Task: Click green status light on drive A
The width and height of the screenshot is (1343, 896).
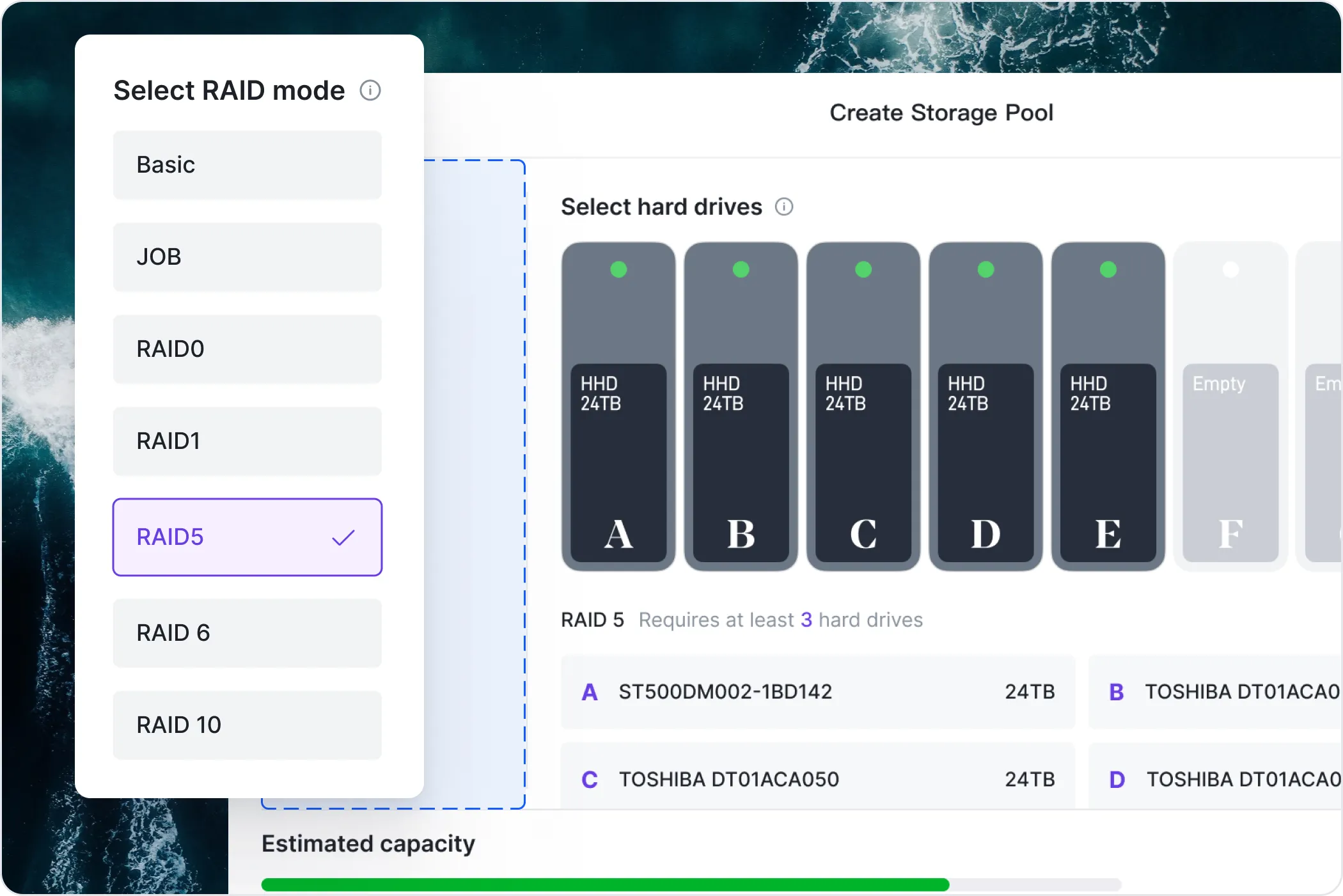Action: point(618,270)
